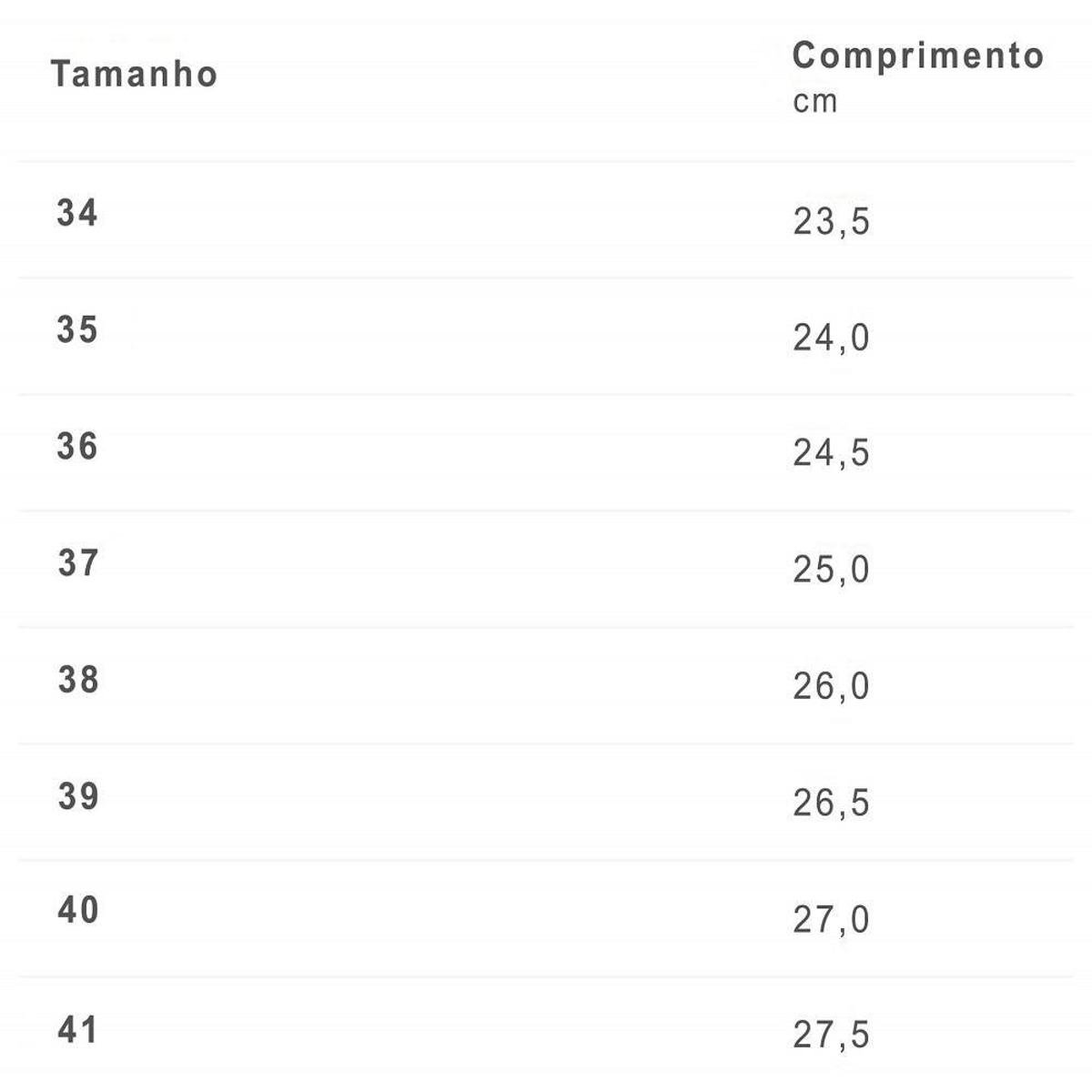The height and width of the screenshot is (1092, 1092).
Task: Click the 27,0 length value
Action: [831, 920]
